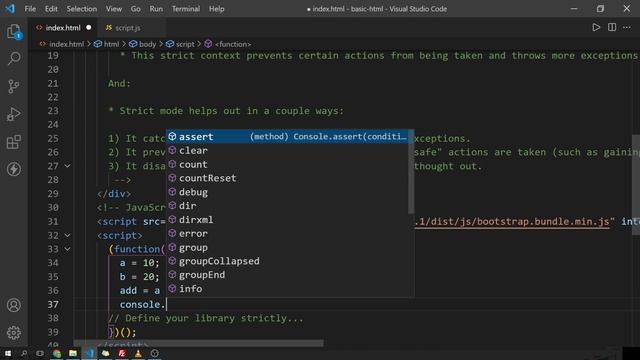The image size is (640, 360).
Task: Click the 'a = 10;' code on line 34
Action: click(140, 263)
